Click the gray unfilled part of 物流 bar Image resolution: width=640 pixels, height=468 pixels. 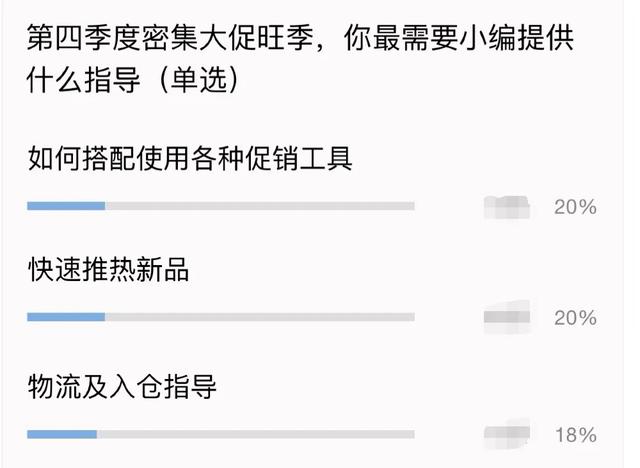tap(256, 434)
